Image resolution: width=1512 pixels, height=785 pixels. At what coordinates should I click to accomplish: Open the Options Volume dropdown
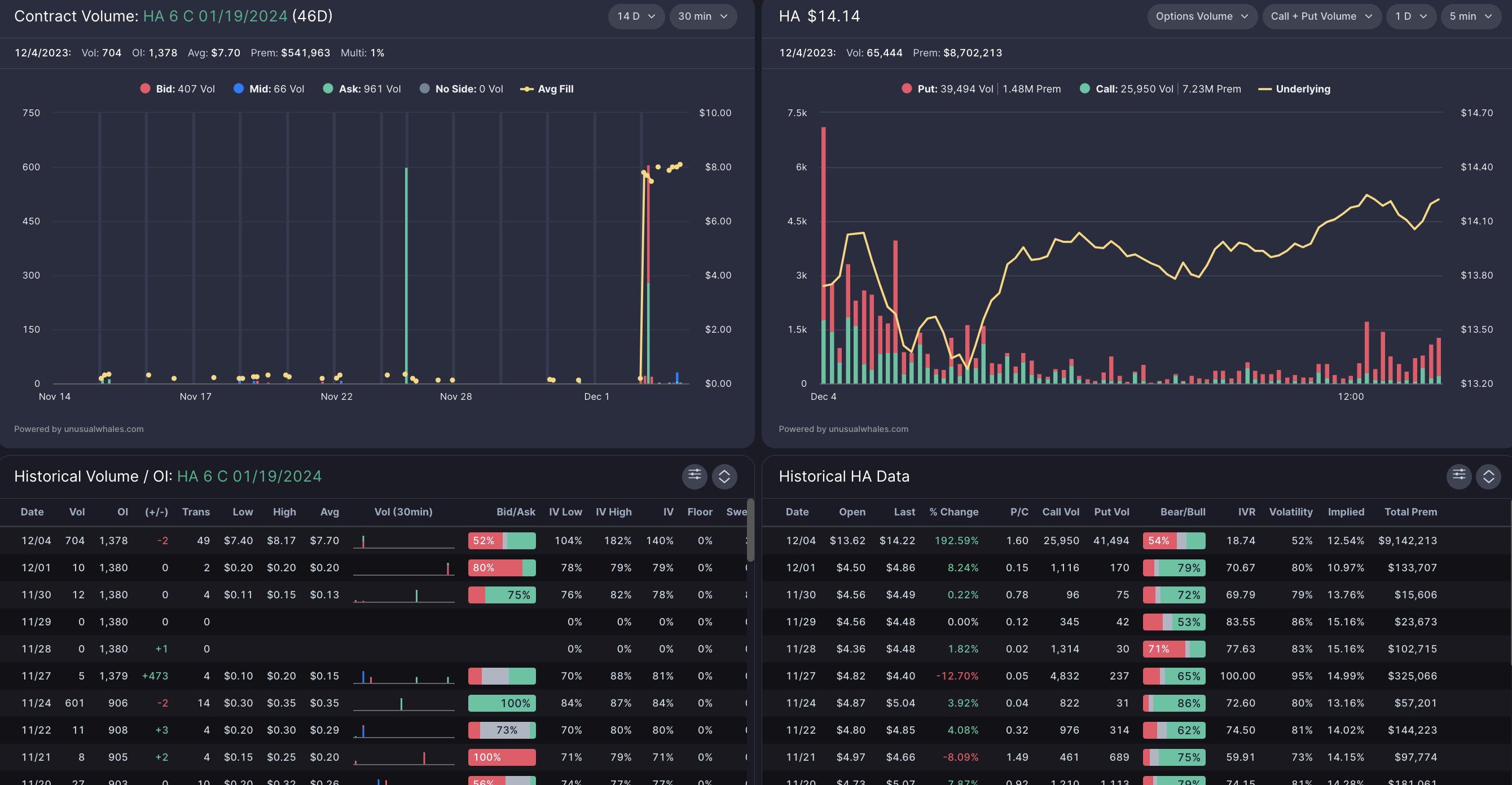click(1202, 16)
